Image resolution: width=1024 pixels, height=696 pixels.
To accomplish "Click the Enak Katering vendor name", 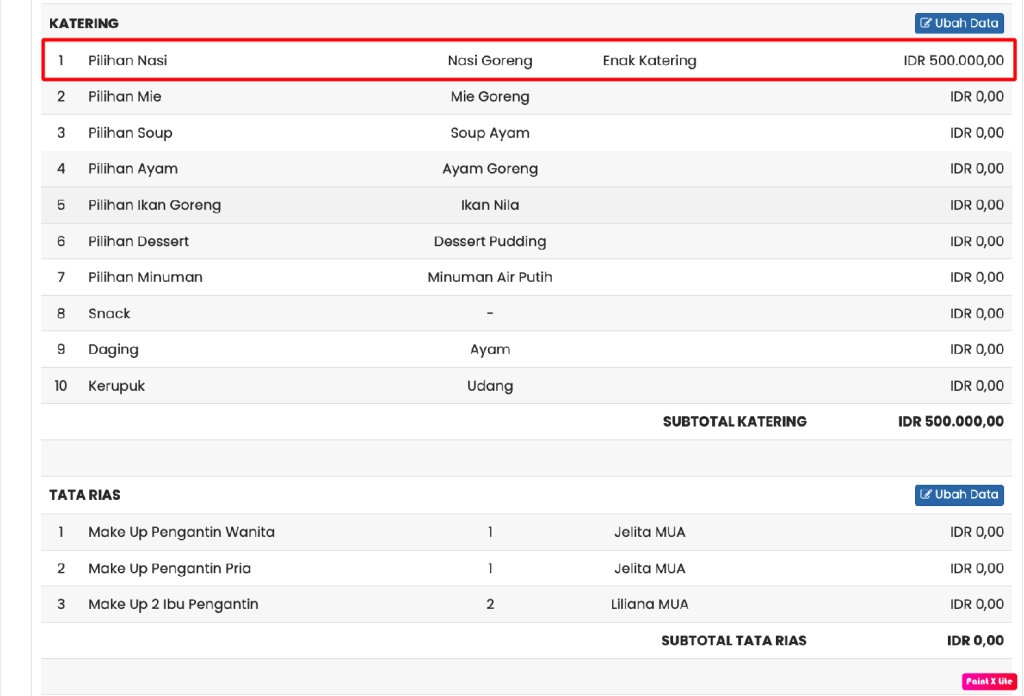I will coord(649,61).
